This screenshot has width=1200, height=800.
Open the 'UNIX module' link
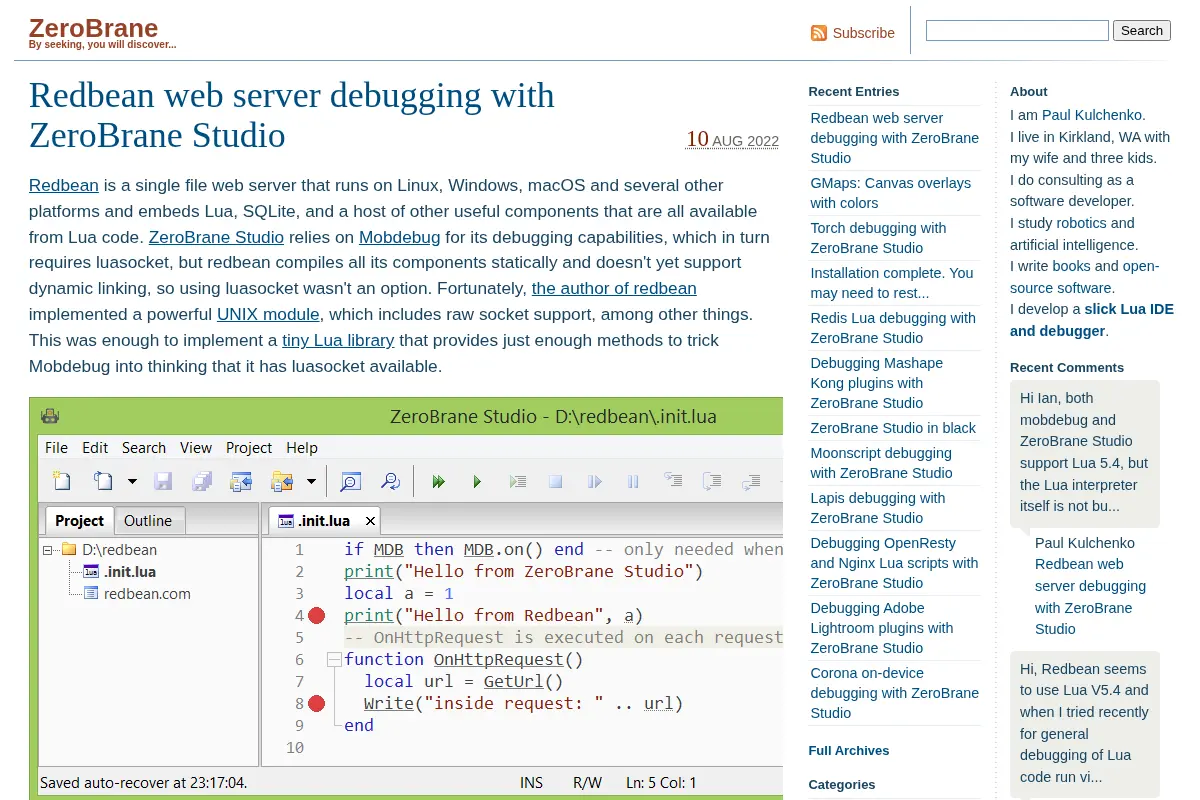tap(268, 314)
